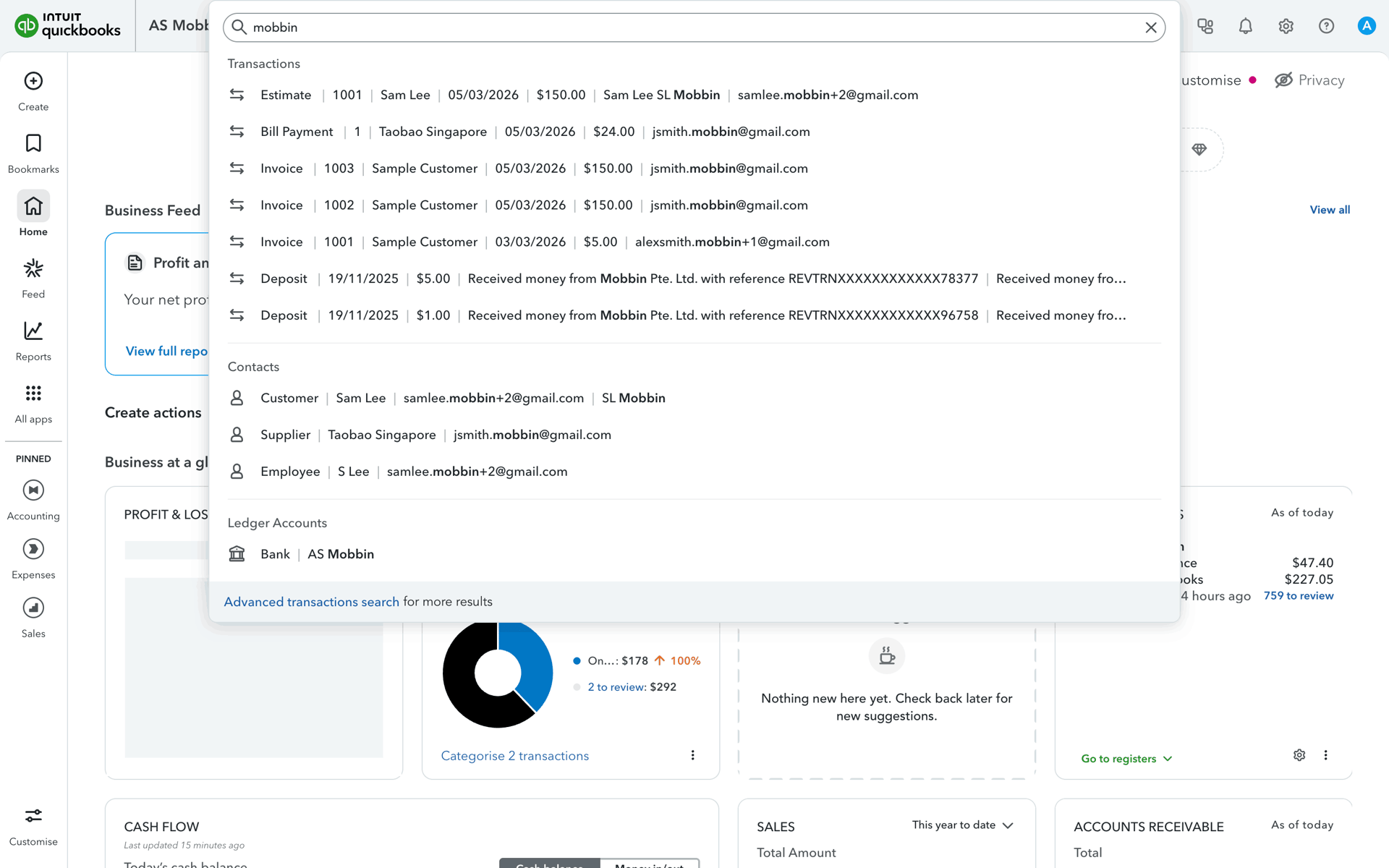Open Reports in the sidebar
1389x868 pixels.
point(33,341)
